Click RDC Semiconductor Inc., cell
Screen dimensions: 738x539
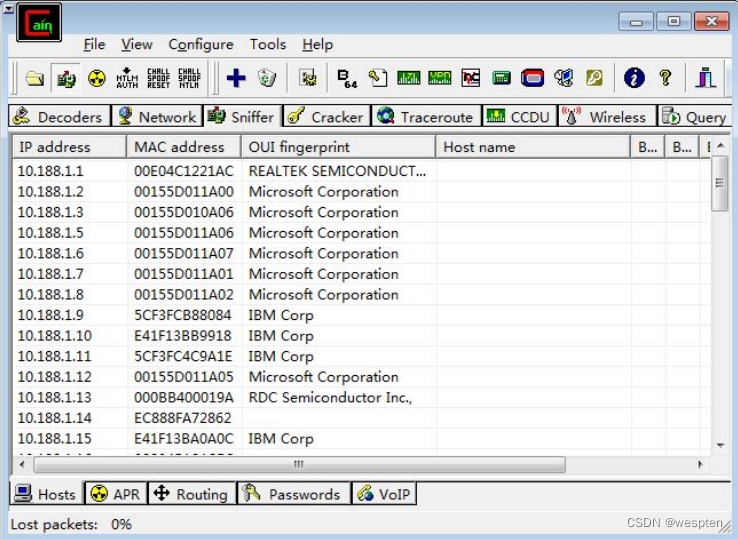click(x=330, y=397)
